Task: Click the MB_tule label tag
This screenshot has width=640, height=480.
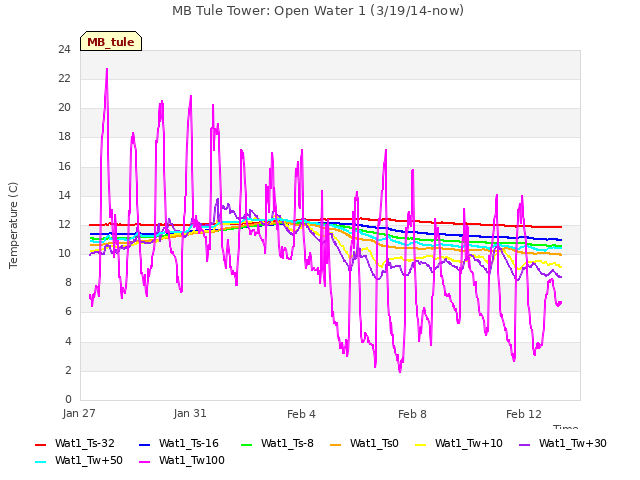Action: [x=111, y=41]
